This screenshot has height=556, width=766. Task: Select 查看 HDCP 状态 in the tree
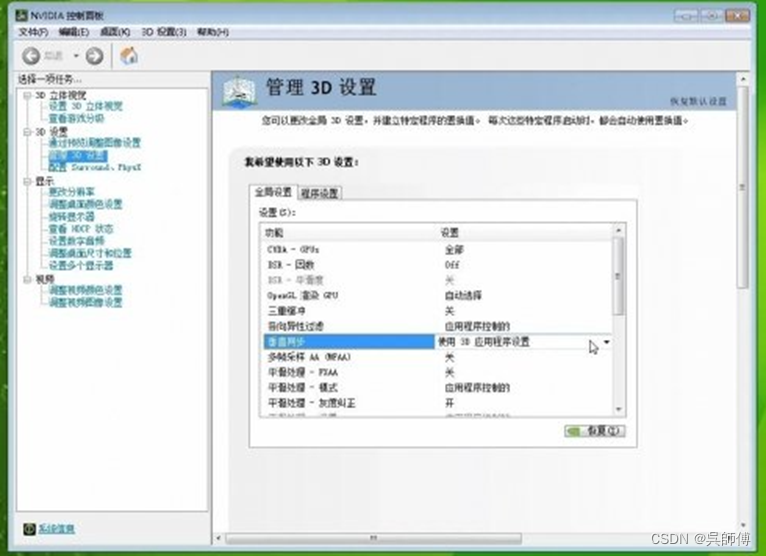81,229
